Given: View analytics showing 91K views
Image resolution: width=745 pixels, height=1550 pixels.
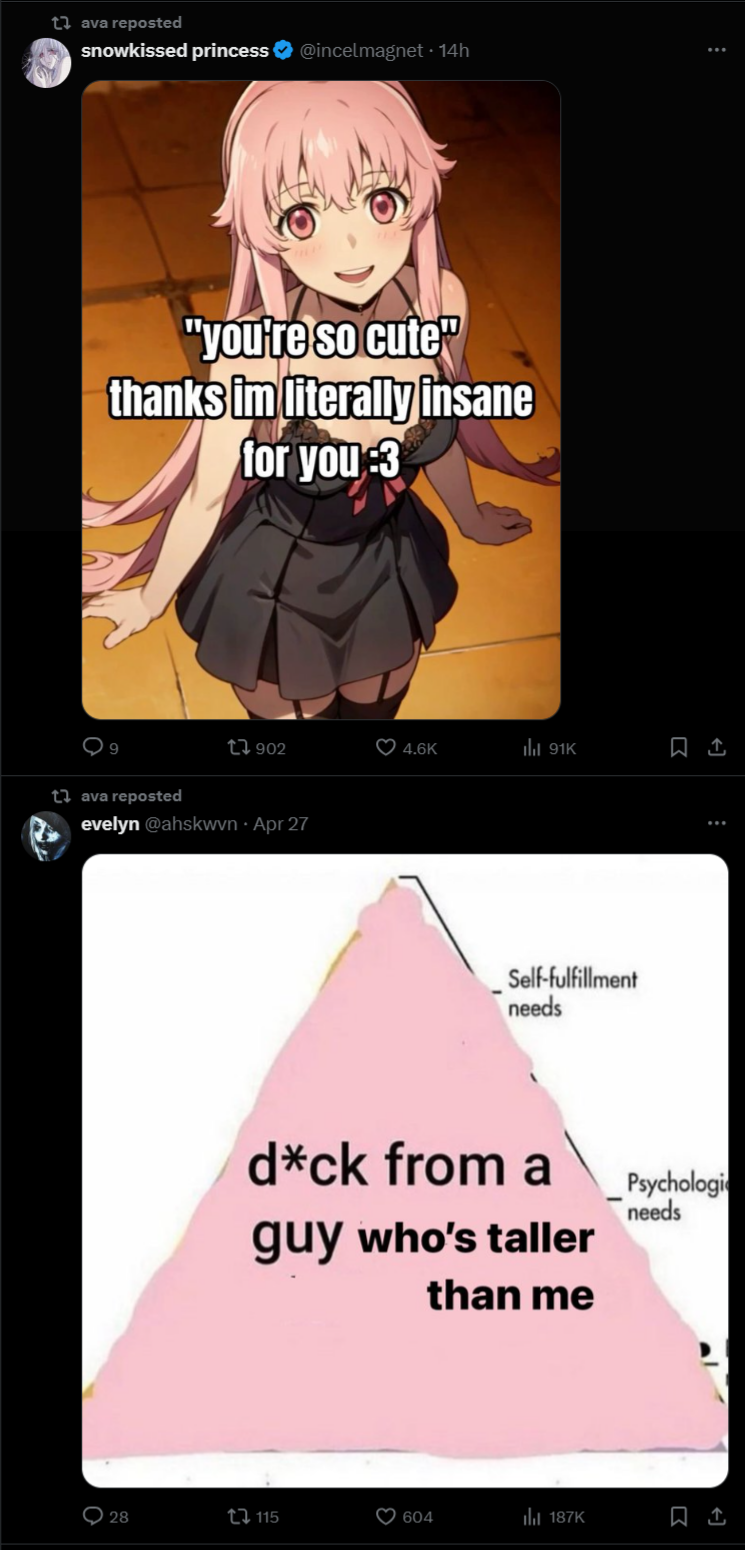Looking at the screenshot, I should [x=550, y=747].
